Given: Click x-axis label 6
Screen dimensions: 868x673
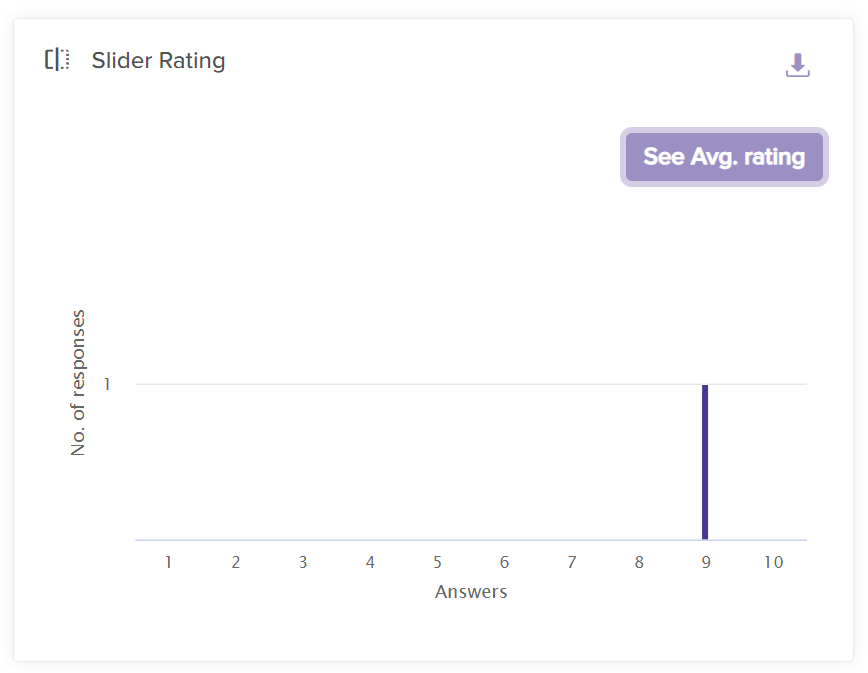Looking at the screenshot, I should click(x=504, y=562).
